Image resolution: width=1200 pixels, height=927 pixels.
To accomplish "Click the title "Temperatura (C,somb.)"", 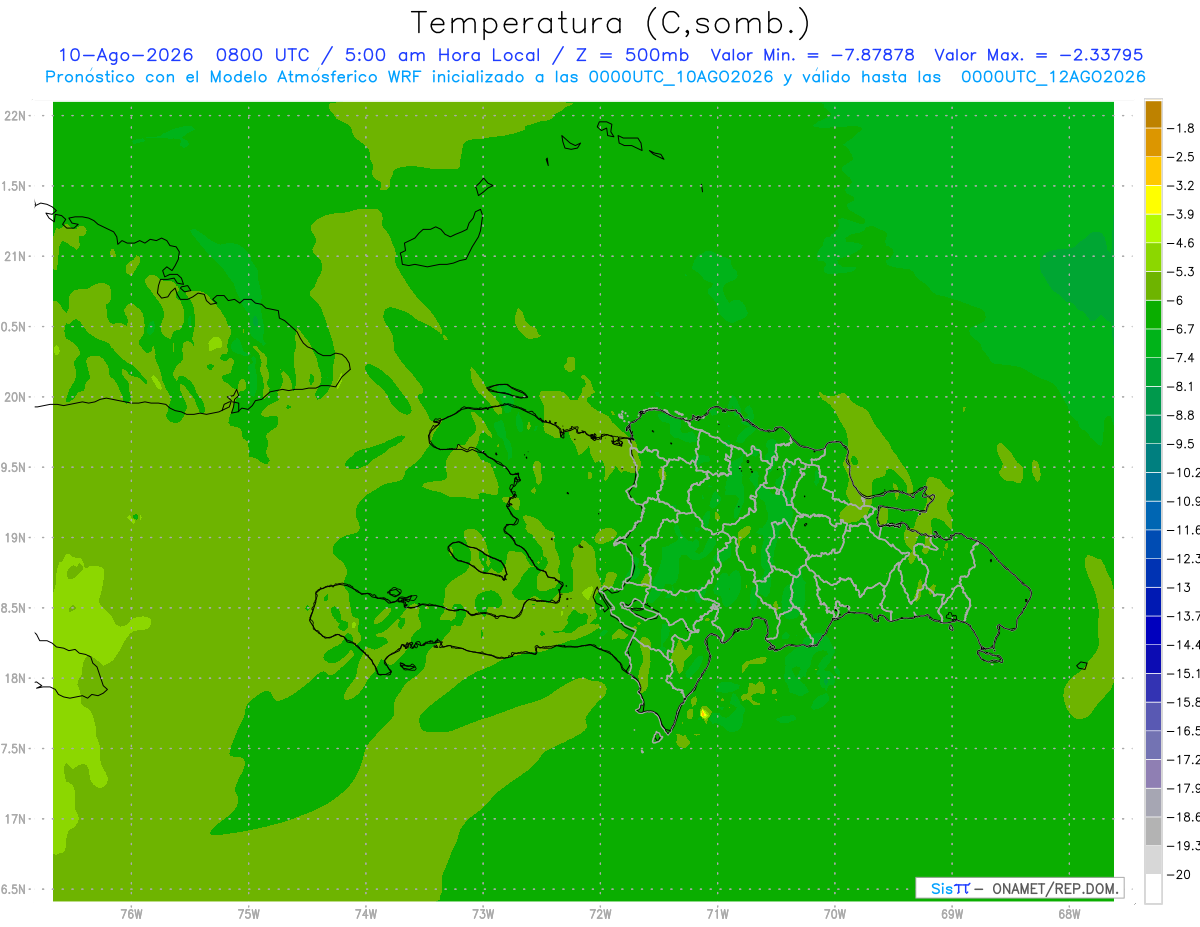I will (x=610, y=23).
